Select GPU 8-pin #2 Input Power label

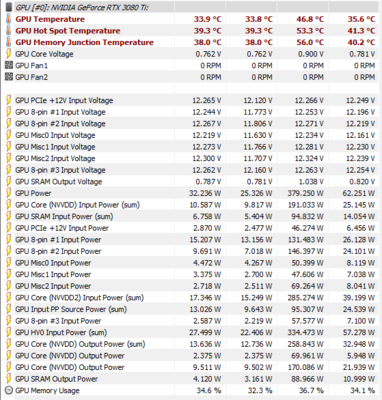pos(58,251)
